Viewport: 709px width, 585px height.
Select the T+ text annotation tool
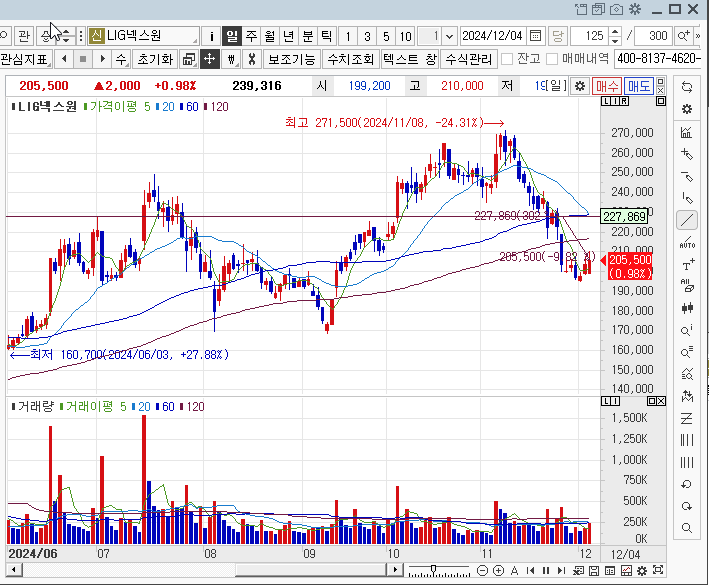pos(687,264)
